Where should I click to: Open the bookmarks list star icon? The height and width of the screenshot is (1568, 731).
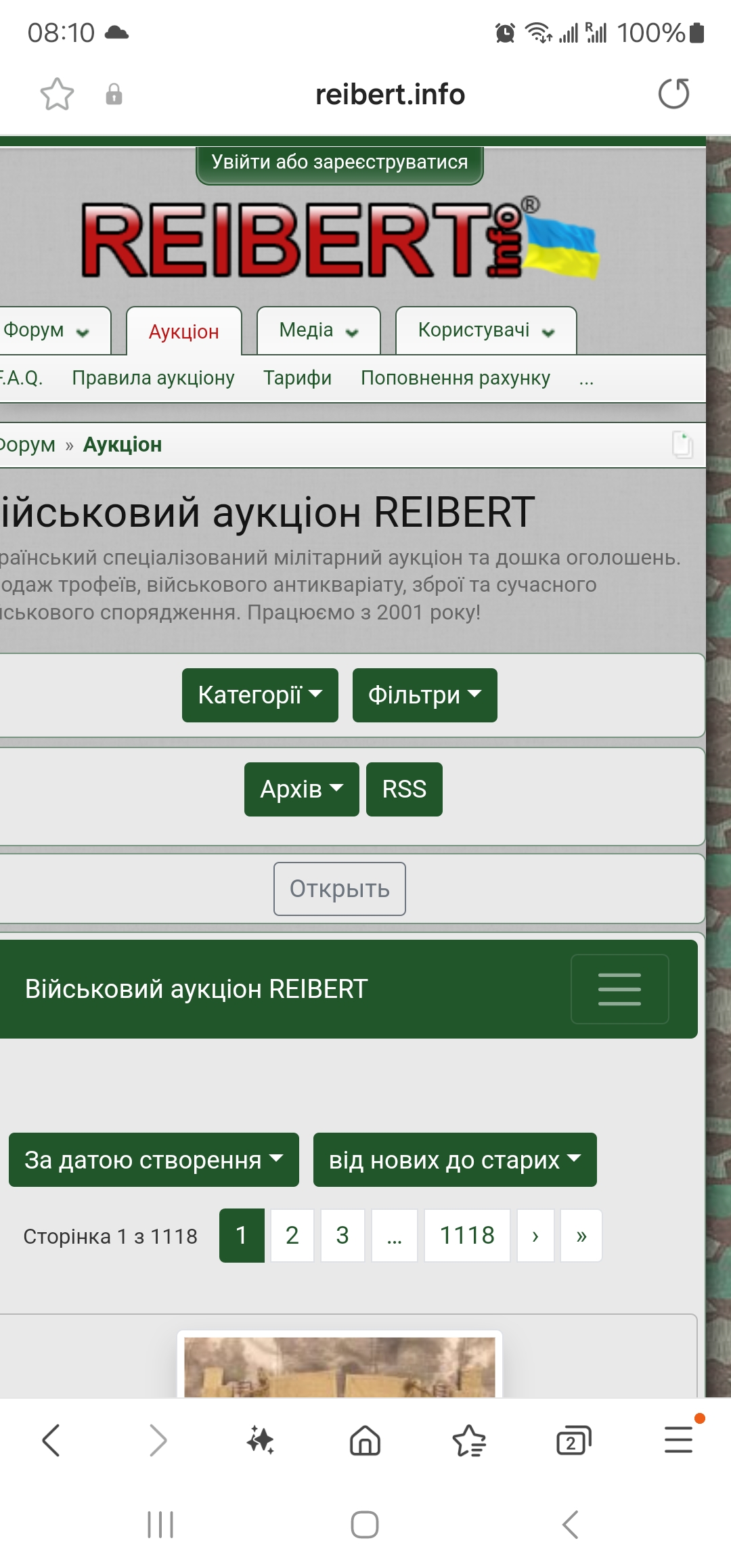[x=469, y=1439]
